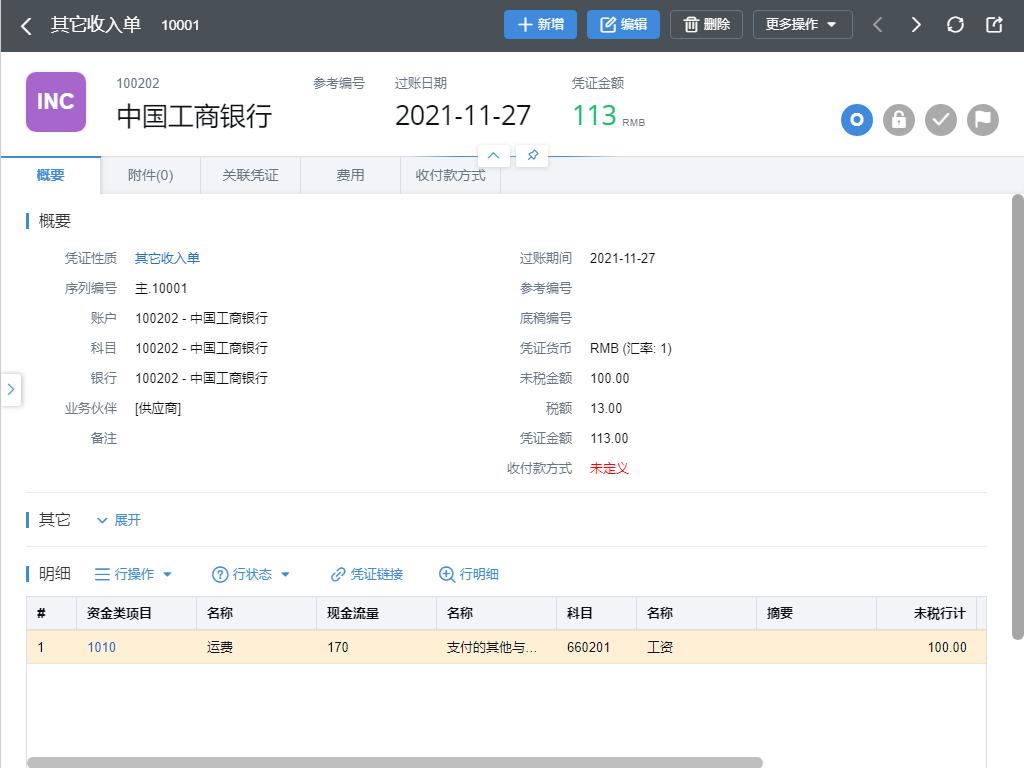The width and height of the screenshot is (1024, 768).
Task: Click the 科目 column header
Action: [x=596, y=613]
